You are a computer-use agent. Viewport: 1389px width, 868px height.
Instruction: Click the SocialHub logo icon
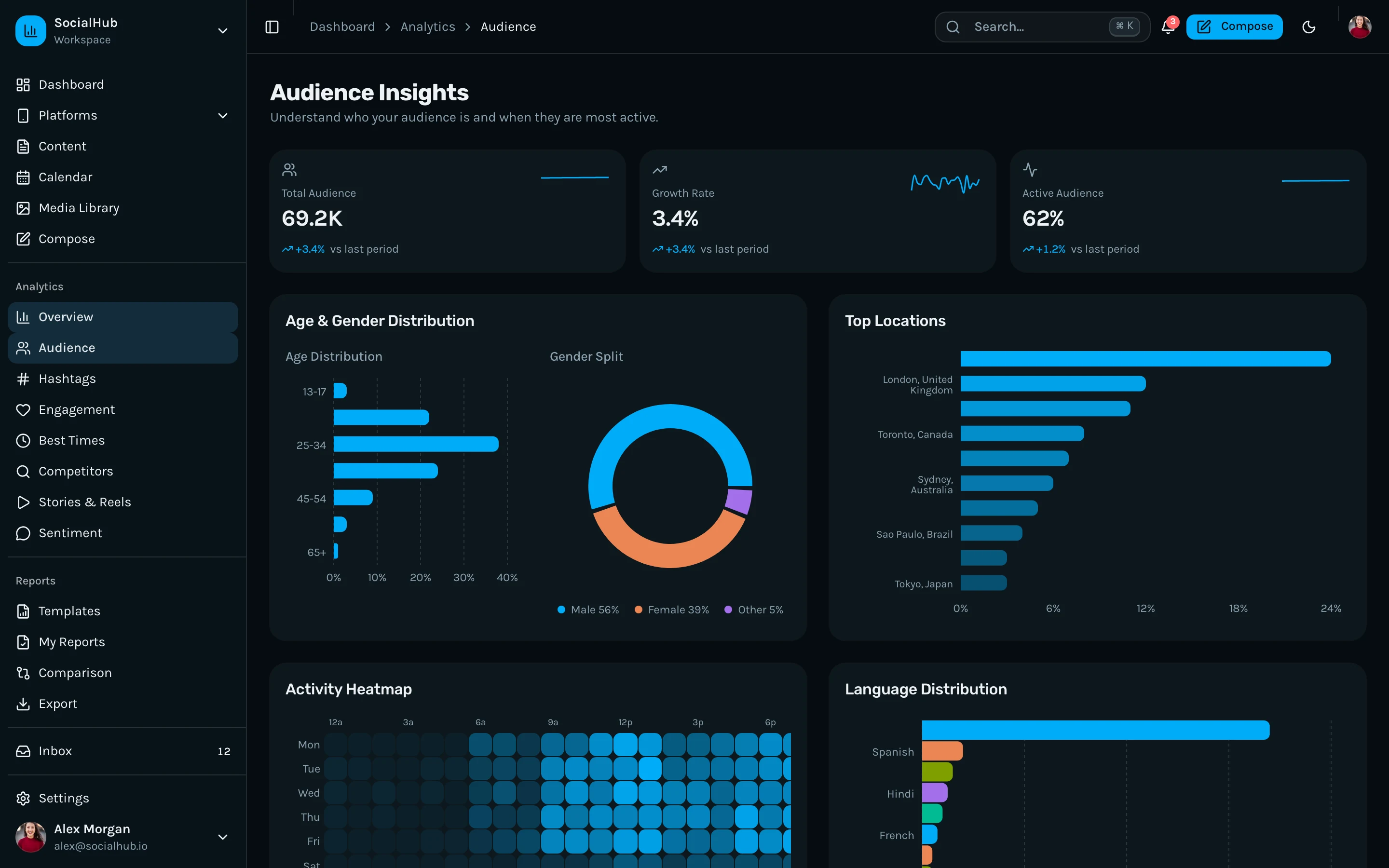click(x=30, y=30)
